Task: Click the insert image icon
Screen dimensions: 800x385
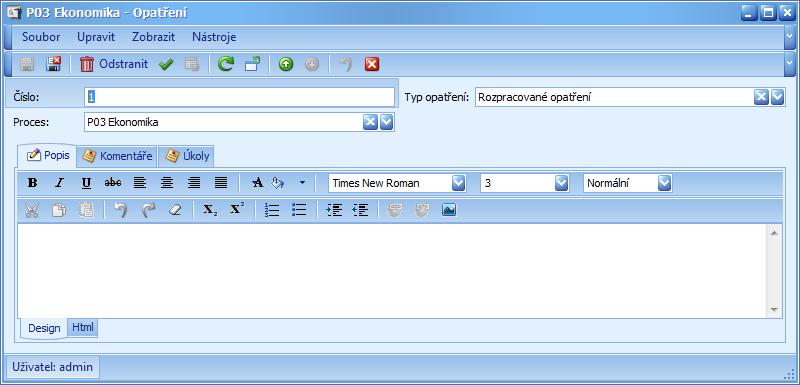Action: [x=449, y=210]
